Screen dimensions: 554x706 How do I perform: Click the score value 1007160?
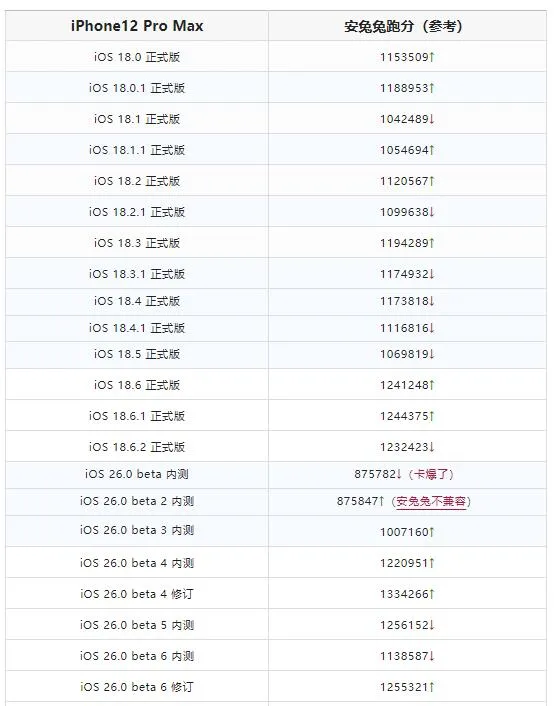[x=404, y=532]
